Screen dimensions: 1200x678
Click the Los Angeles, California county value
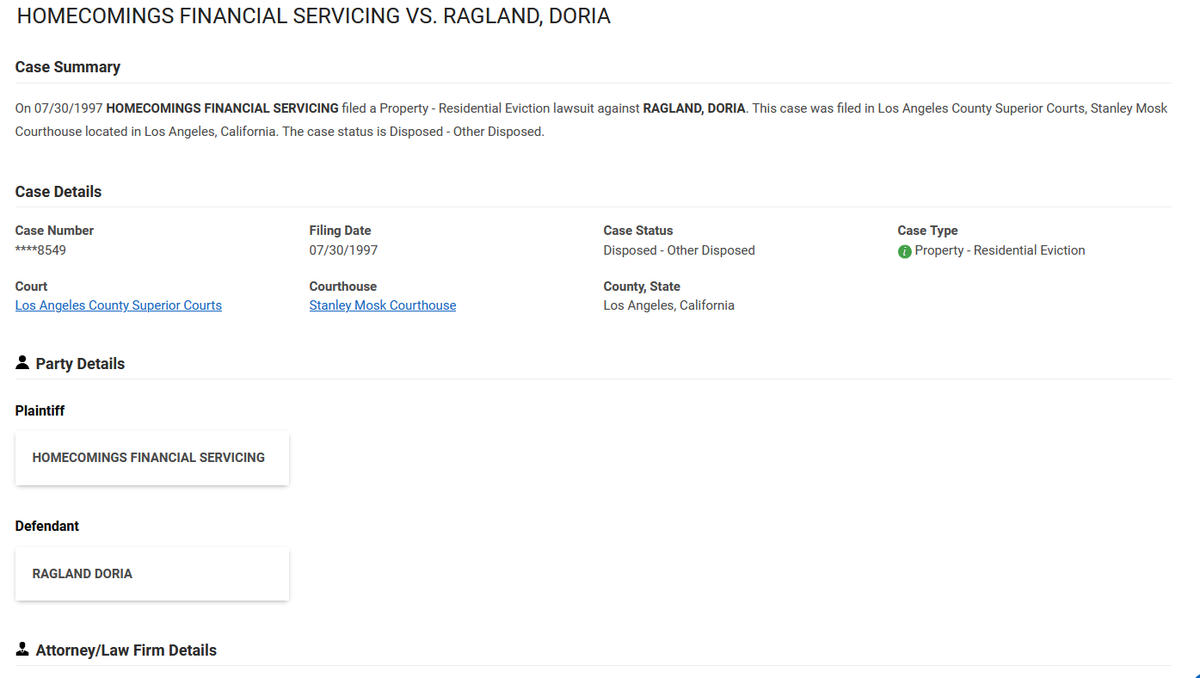[x=668, y=306]
